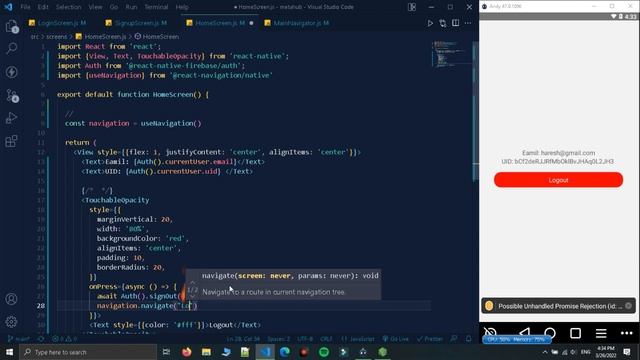Click the git branch status bar item

(19, 339)
